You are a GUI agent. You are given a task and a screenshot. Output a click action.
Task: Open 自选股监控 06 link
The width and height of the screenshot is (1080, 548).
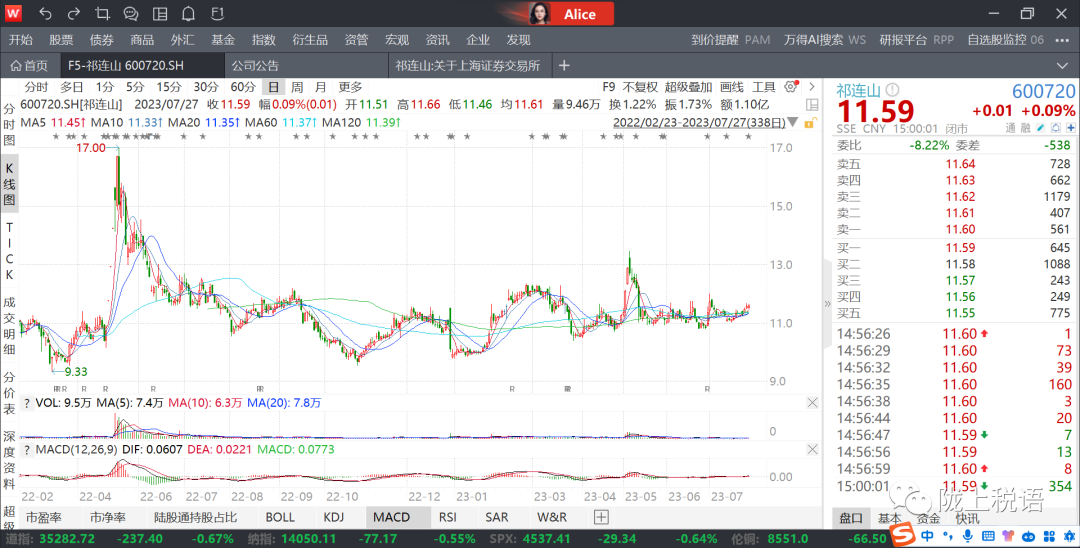(1006, 40)
